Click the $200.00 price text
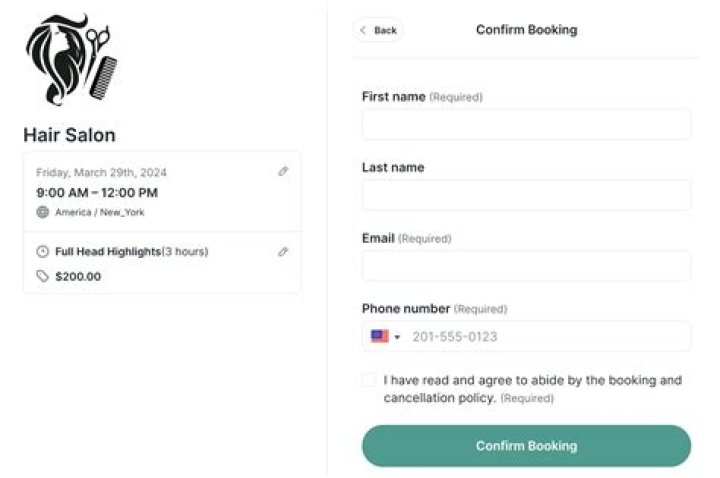 coord(78,276)
